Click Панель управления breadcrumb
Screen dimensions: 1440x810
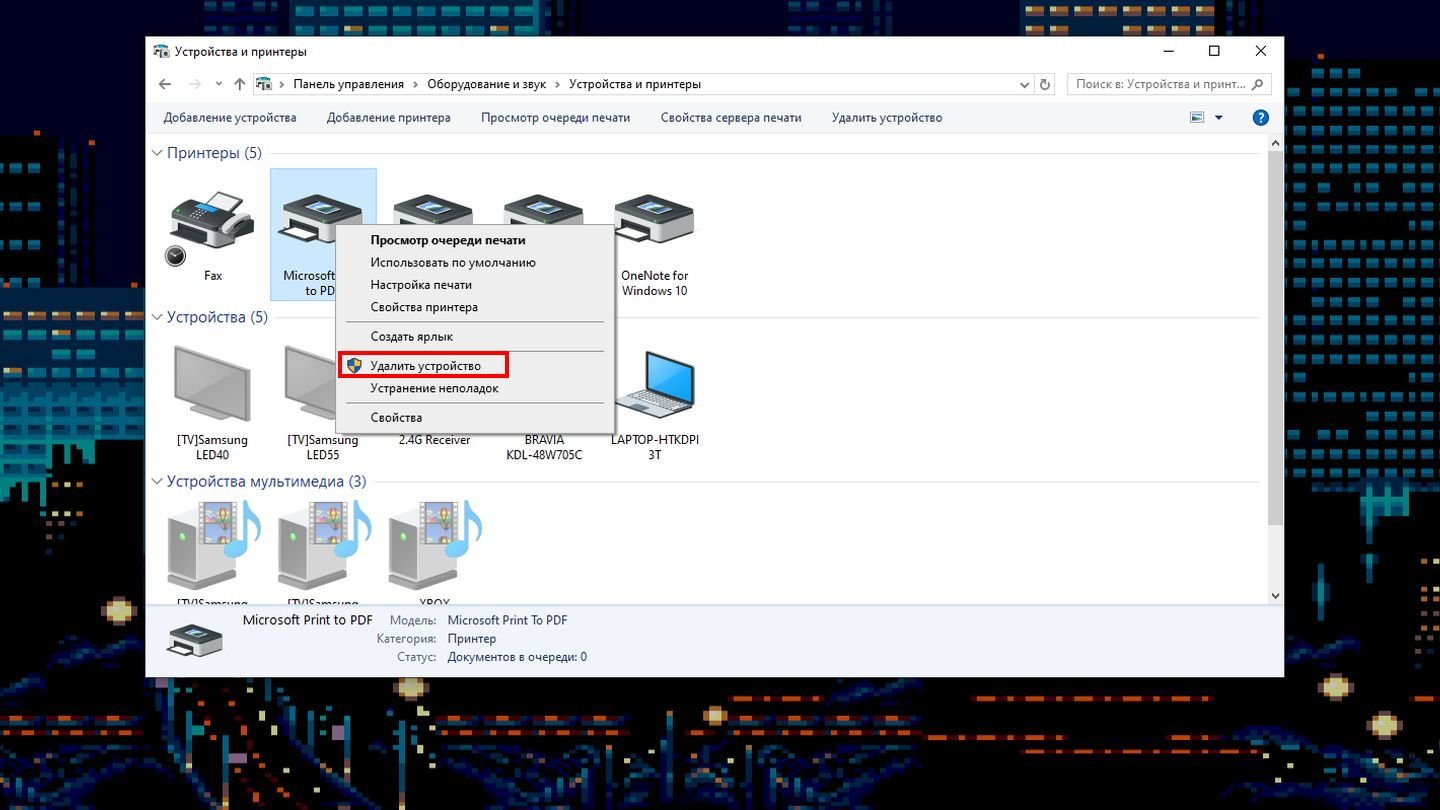coord(348,85)
